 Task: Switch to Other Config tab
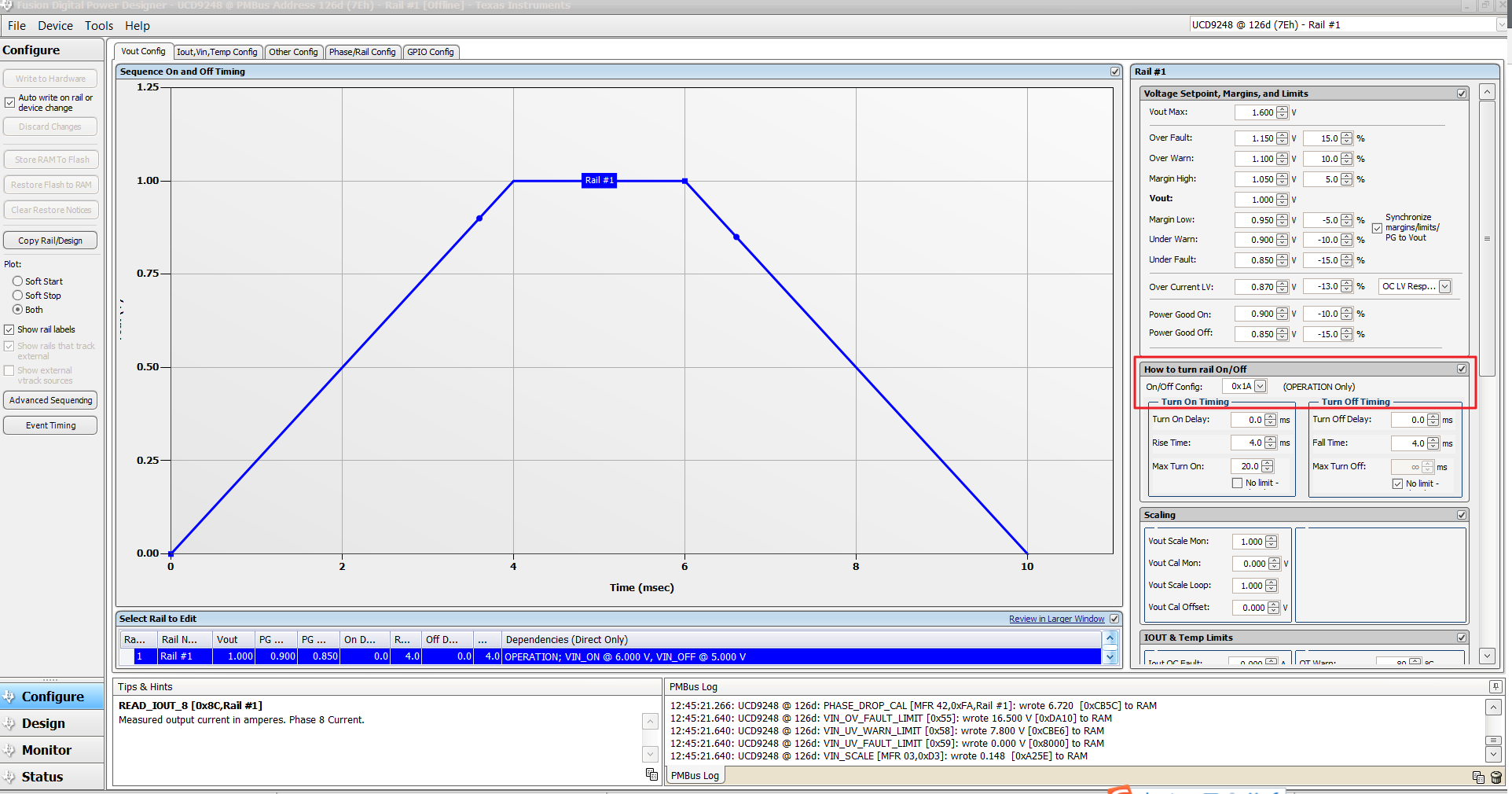pos(293,52)
